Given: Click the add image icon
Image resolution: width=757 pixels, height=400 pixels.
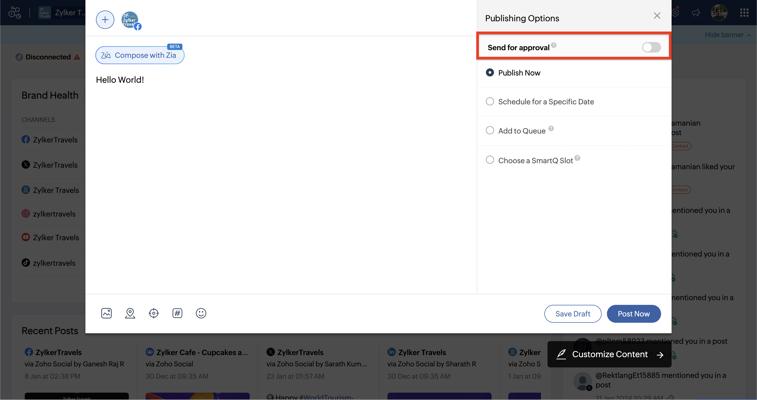Looking at the screenshot, I should (107, 313).
